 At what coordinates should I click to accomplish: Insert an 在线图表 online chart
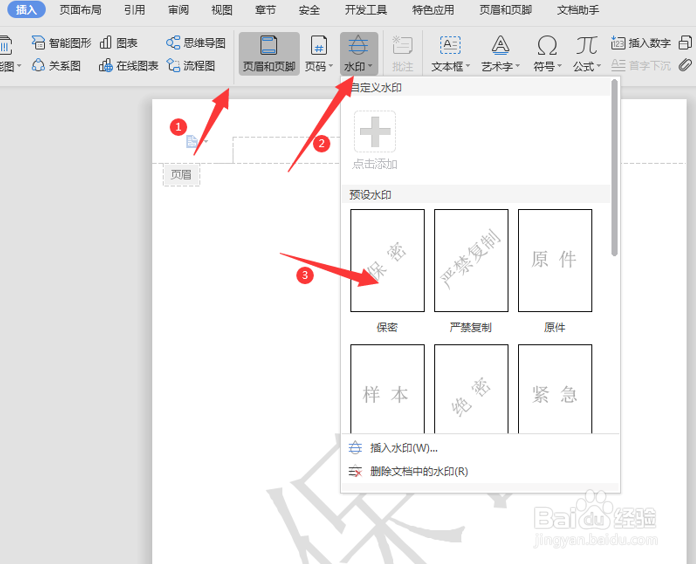point(129,66)
